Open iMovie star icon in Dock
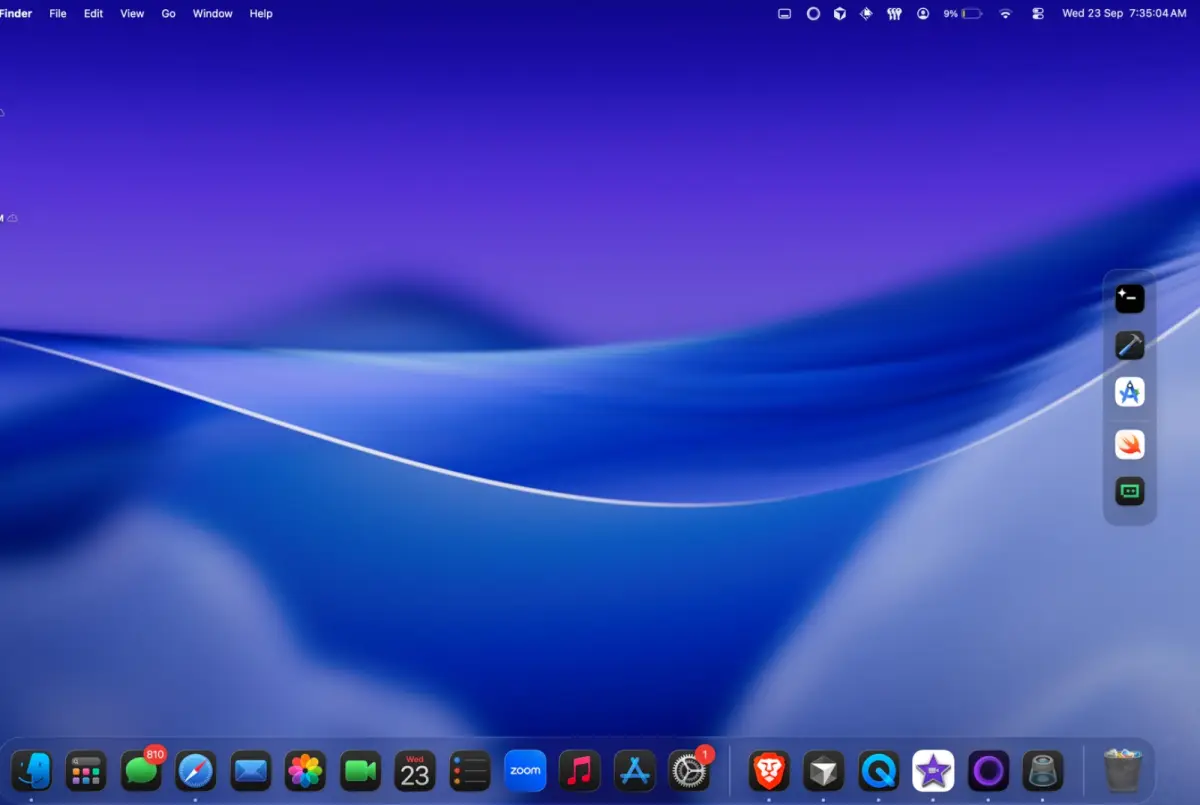This screenshot has width=1200, height=805. tap(933, 771)
